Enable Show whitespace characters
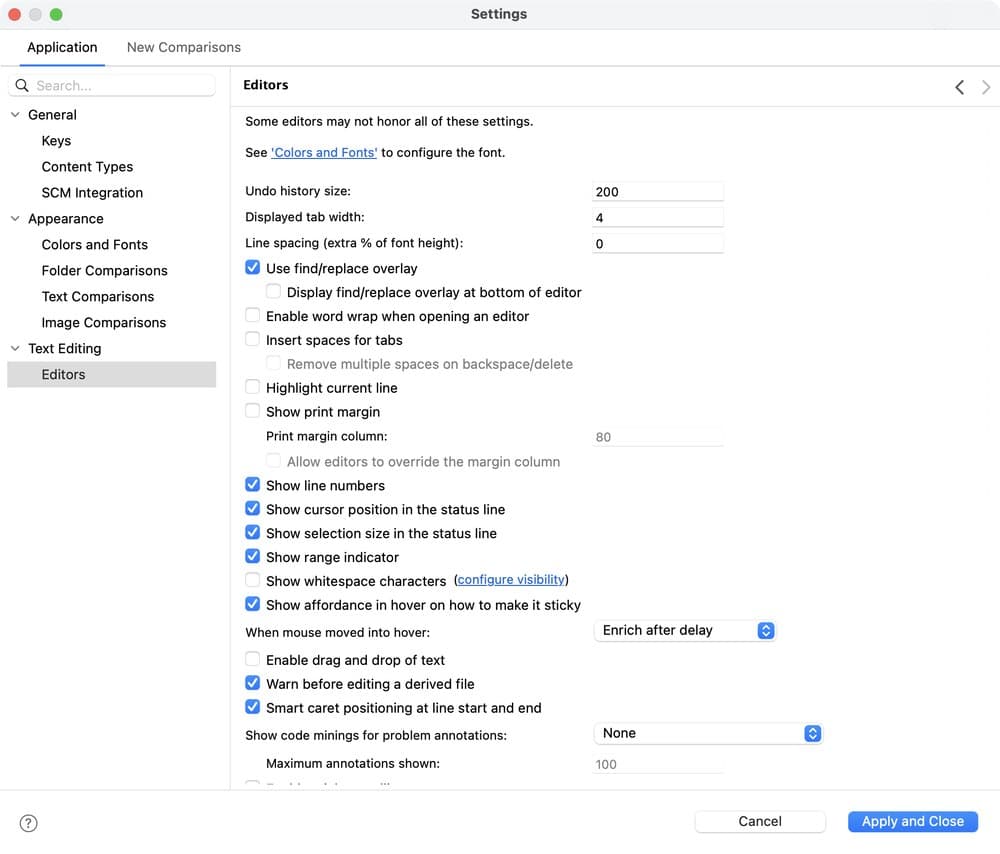 click(253, 580)
